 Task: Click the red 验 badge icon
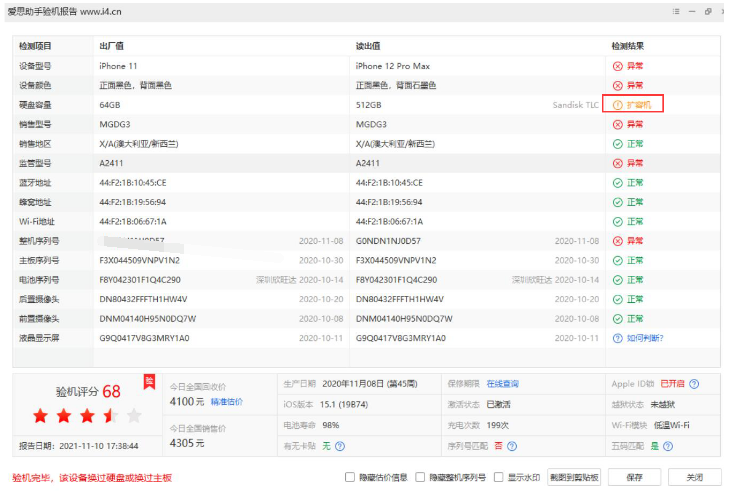pyautogui.click(x=149, y=382)
